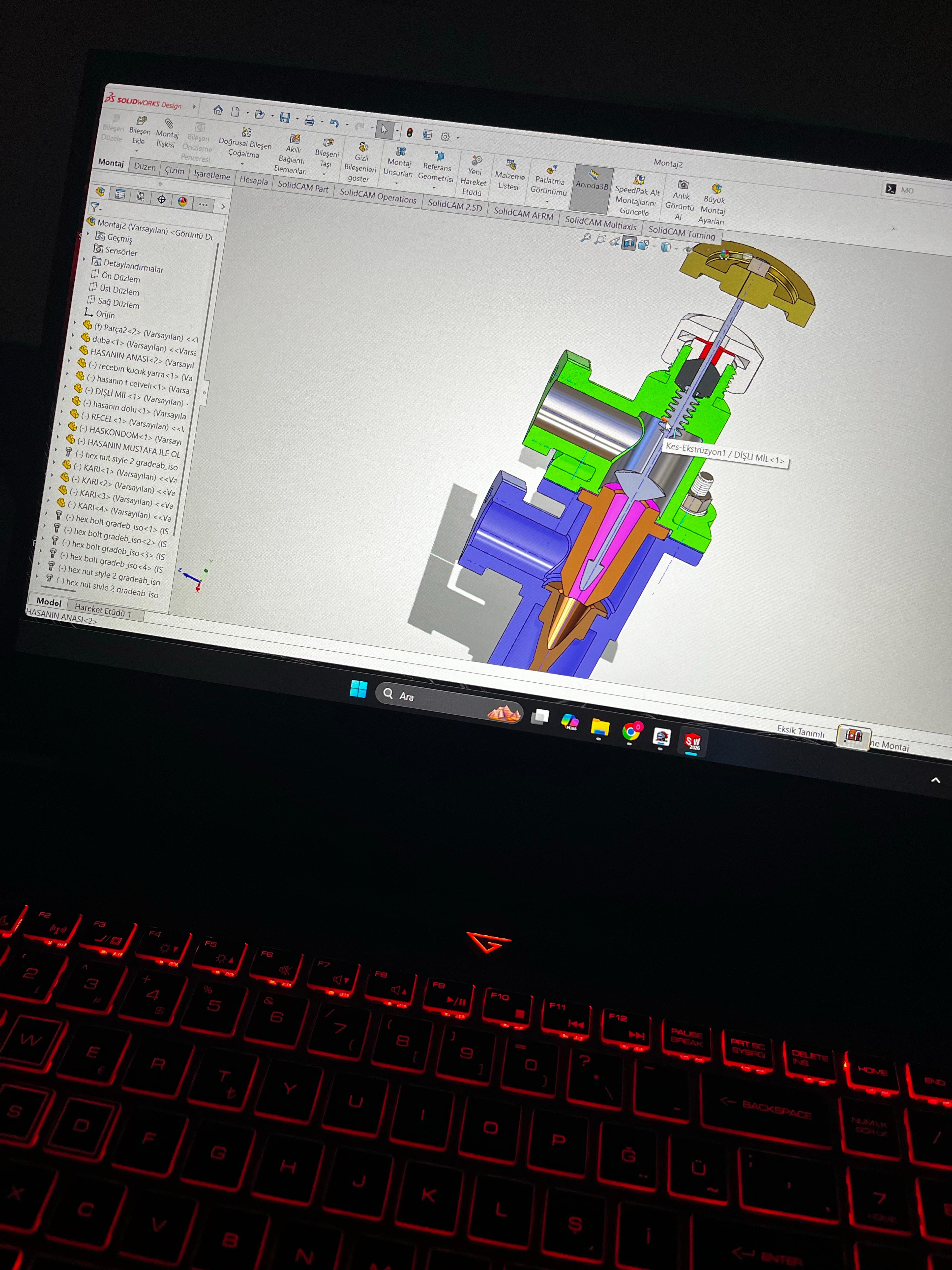
Task: Click the Previous View icon
Action: pyautogui.click(x=615, y=241)
